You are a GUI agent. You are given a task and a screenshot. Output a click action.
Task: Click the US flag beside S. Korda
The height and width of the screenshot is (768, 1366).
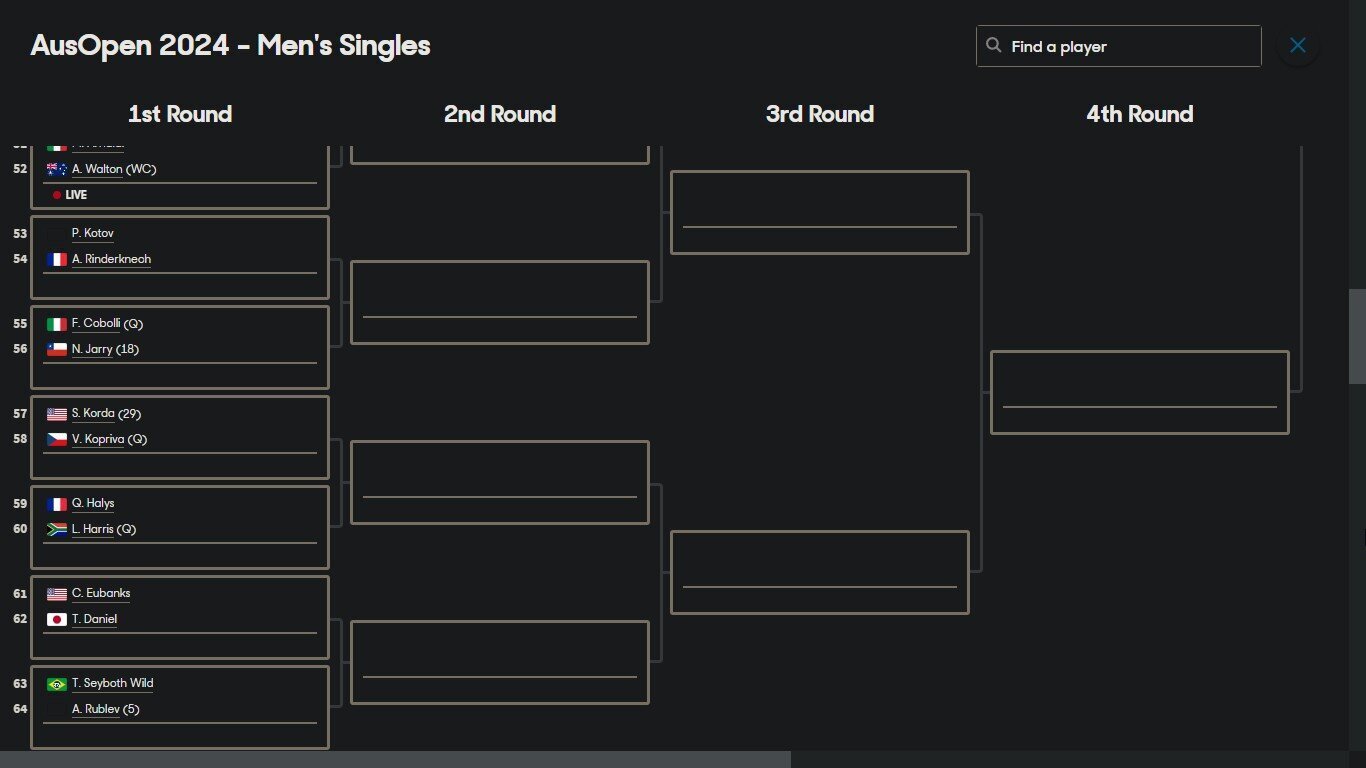(x=57, y=414)
